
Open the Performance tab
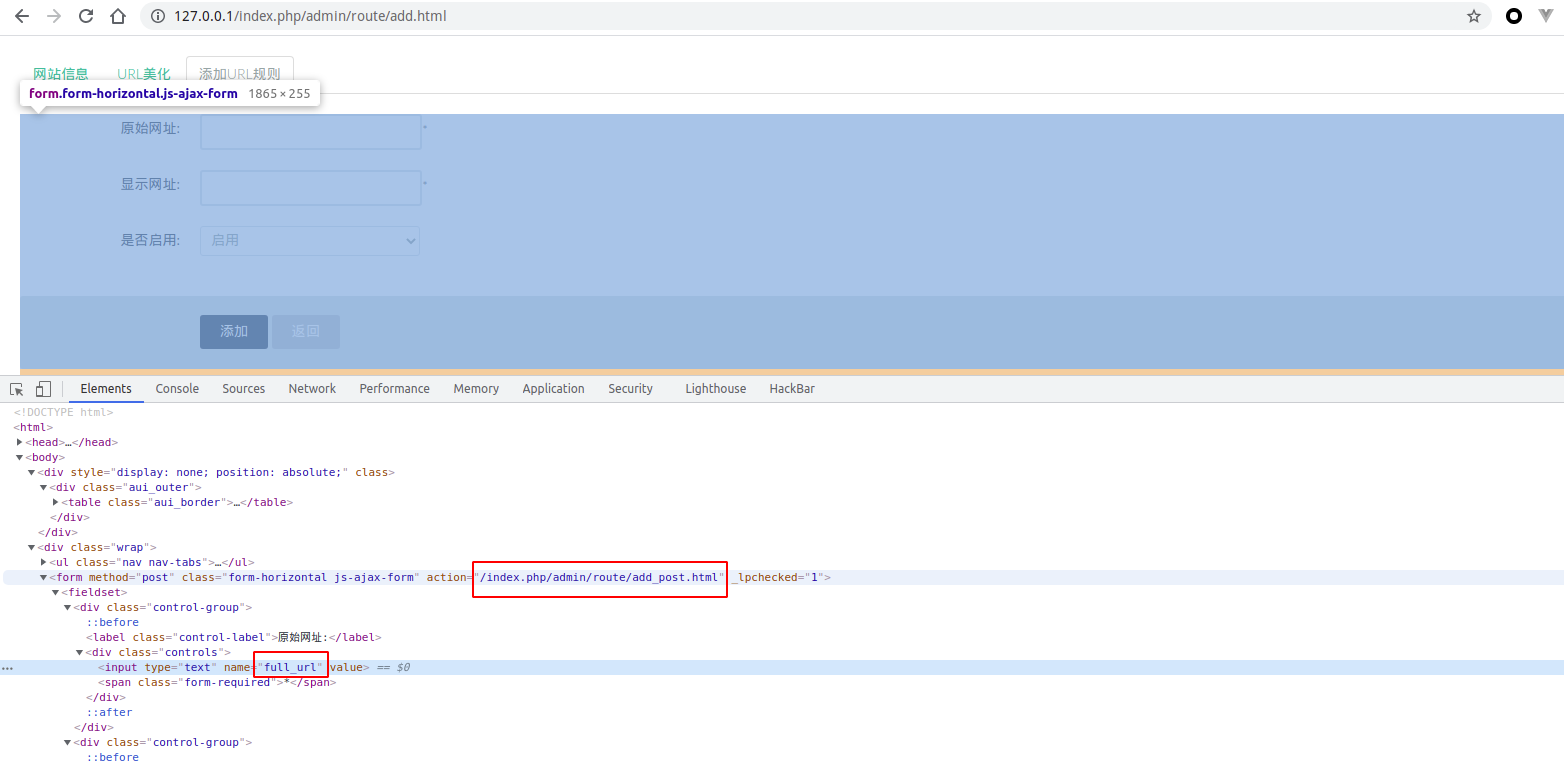(x=395, y=389)
